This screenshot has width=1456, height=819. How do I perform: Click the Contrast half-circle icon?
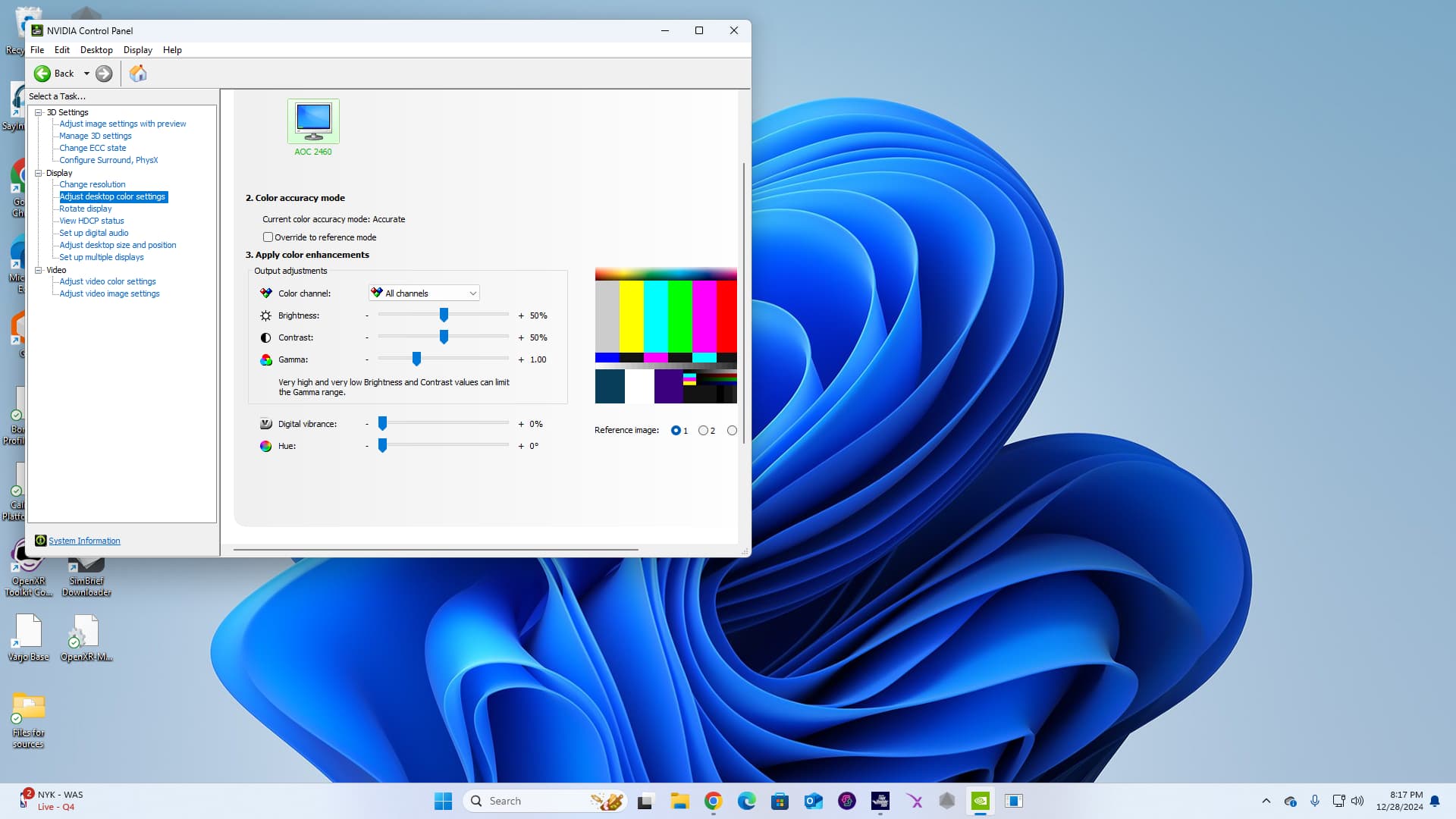(265, 337)
